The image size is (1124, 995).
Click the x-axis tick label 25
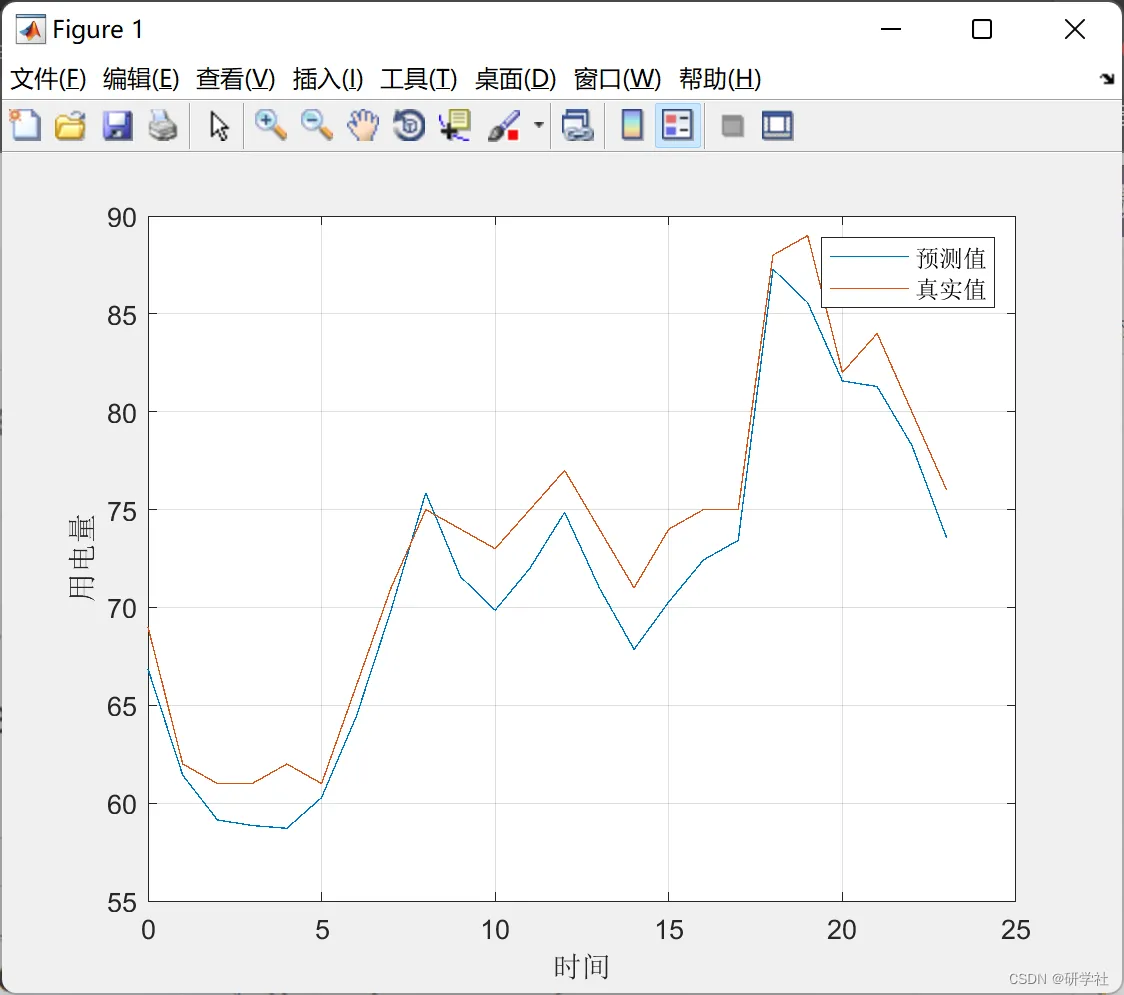(1016, 930)
